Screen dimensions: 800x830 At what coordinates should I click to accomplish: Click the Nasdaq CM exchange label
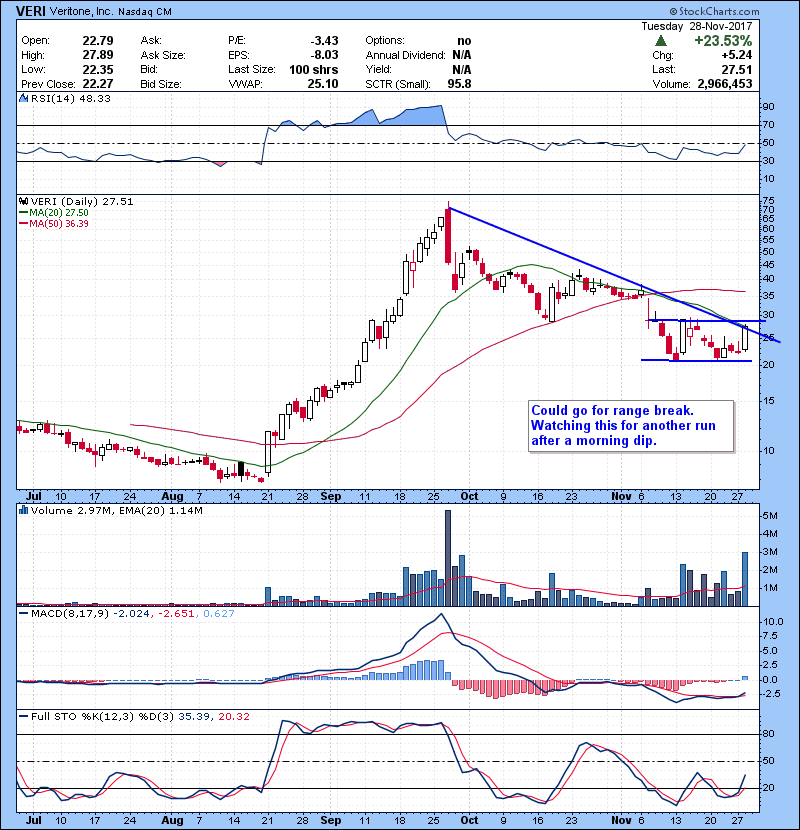click(x=145, y=12)
